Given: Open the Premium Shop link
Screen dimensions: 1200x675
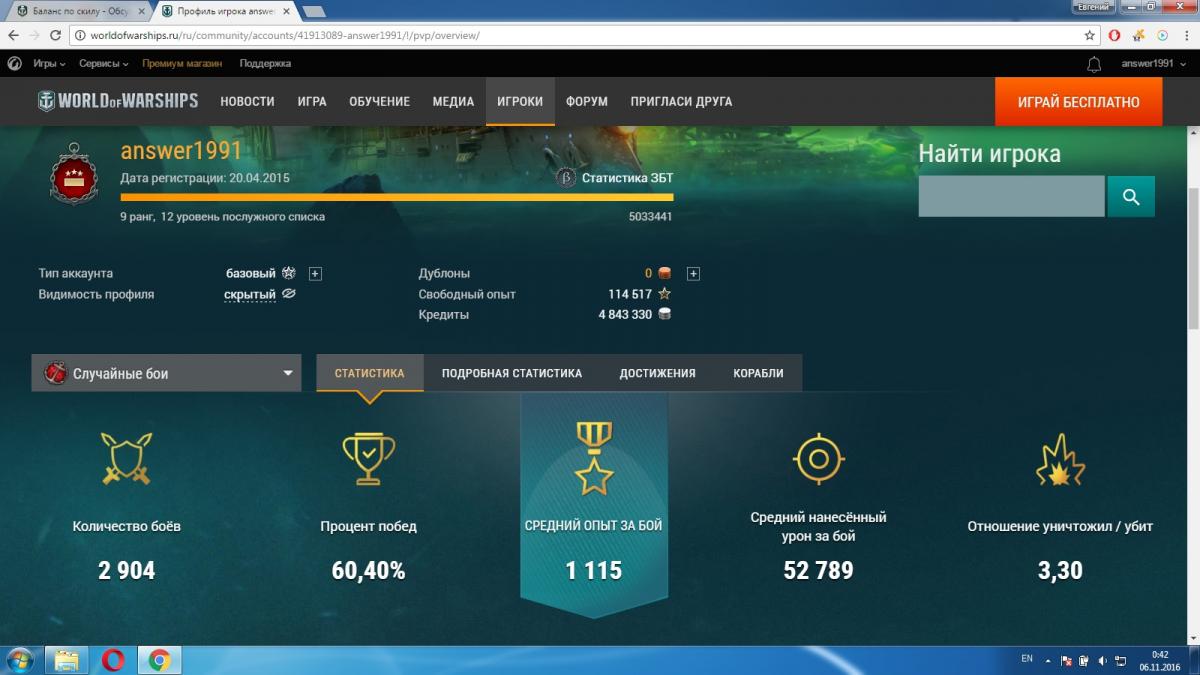Looking at the screenshot, I should point(182,64).
